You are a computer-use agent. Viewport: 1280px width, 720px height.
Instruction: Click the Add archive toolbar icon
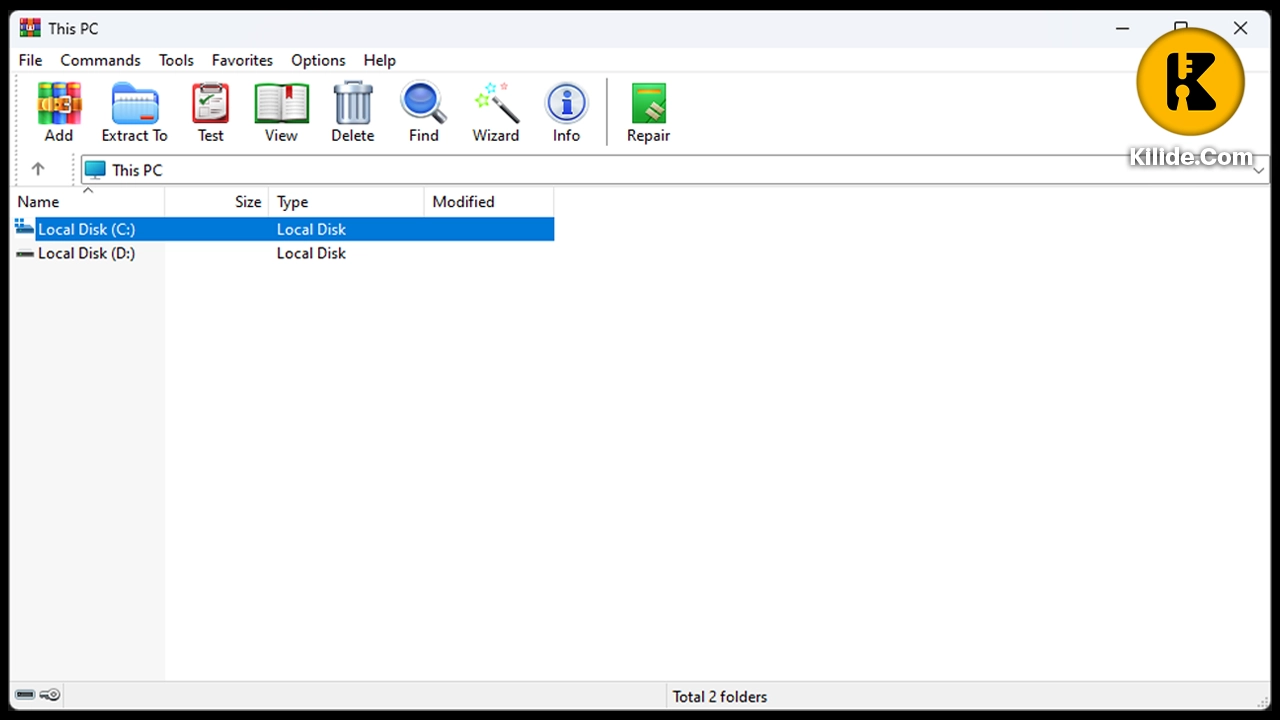59,103
